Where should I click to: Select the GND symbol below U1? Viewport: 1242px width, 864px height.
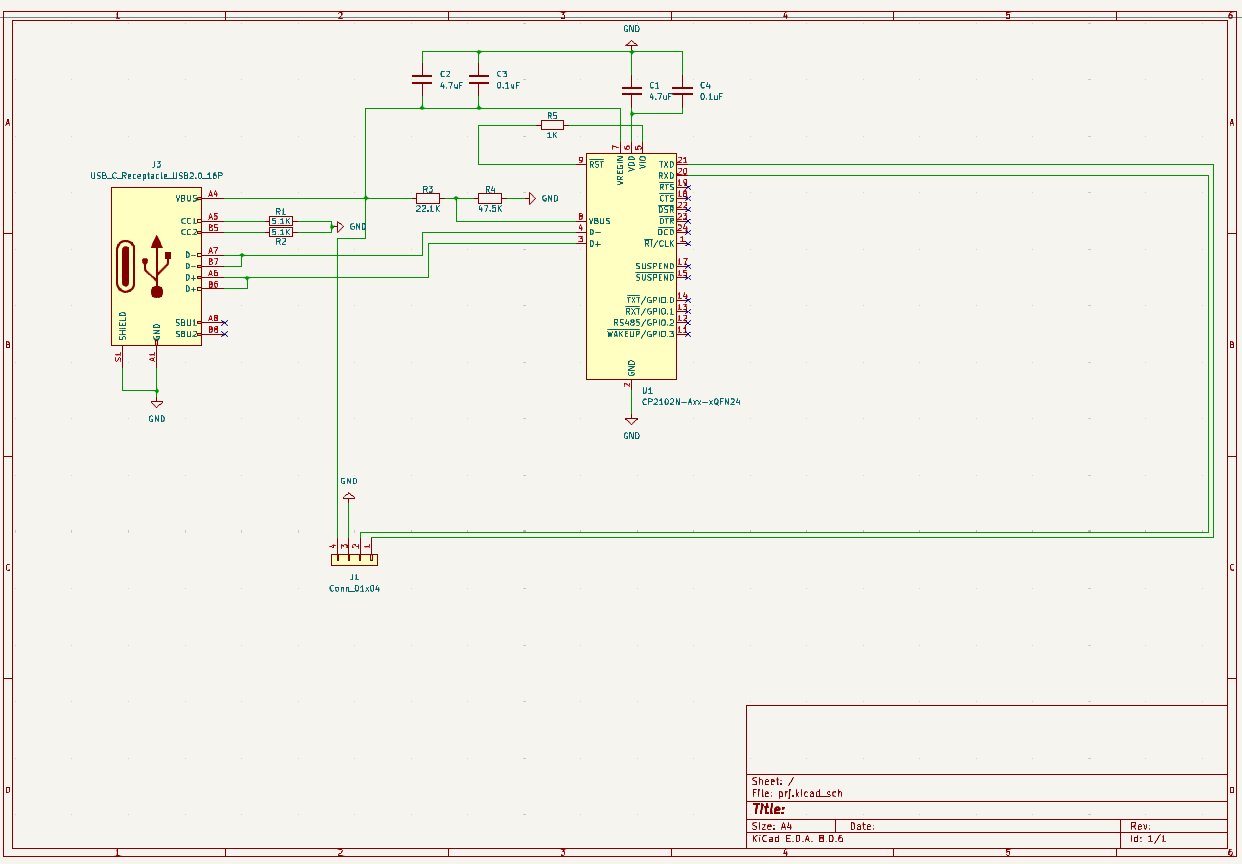click(x=631, y=421)
